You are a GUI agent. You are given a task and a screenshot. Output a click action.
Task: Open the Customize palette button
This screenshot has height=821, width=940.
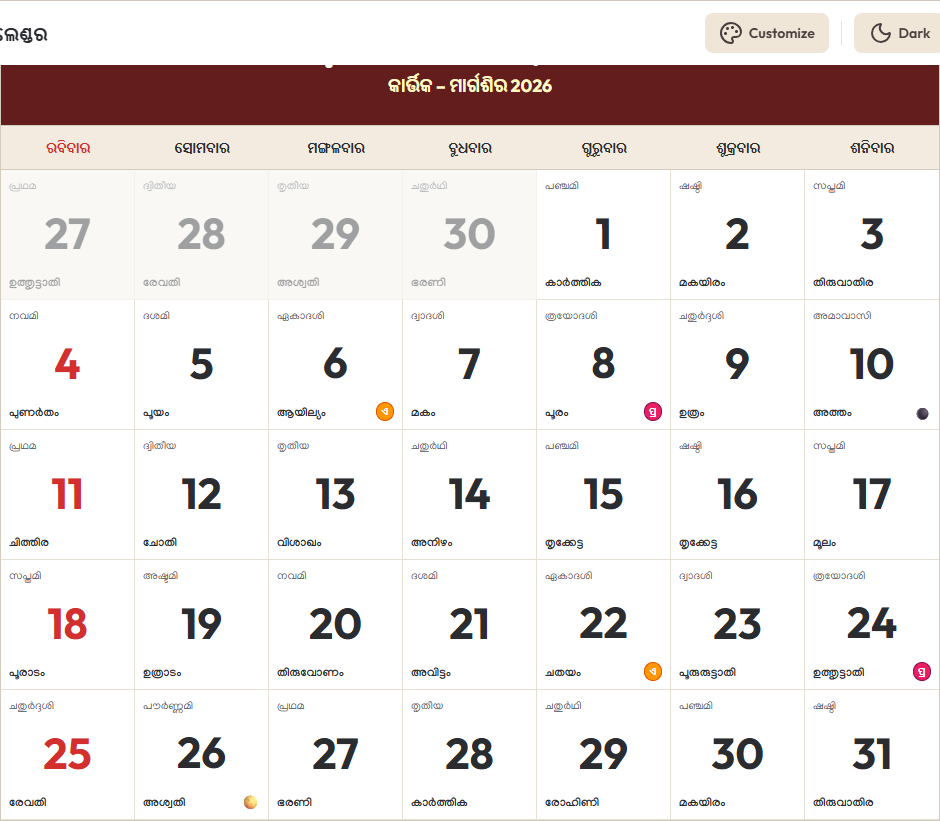pos(767,33)
